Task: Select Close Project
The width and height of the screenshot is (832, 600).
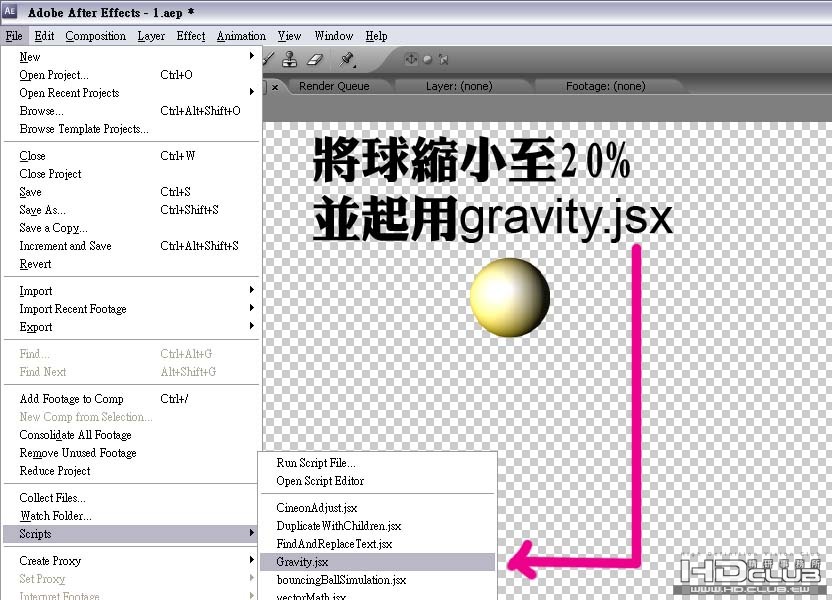Action: [131, 174]
